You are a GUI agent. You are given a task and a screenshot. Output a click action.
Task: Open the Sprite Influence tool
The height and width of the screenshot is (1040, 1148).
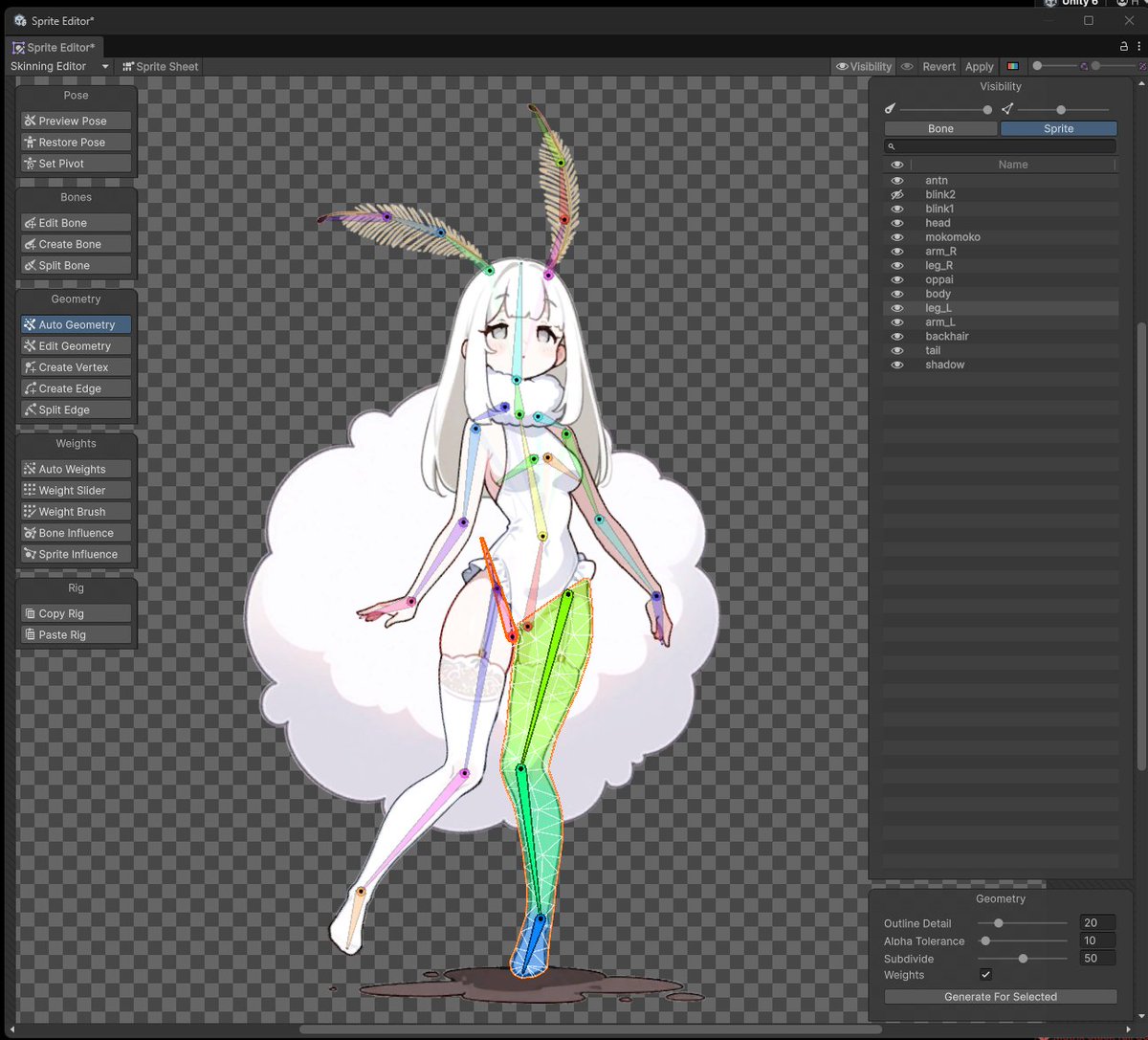[77, 554]
